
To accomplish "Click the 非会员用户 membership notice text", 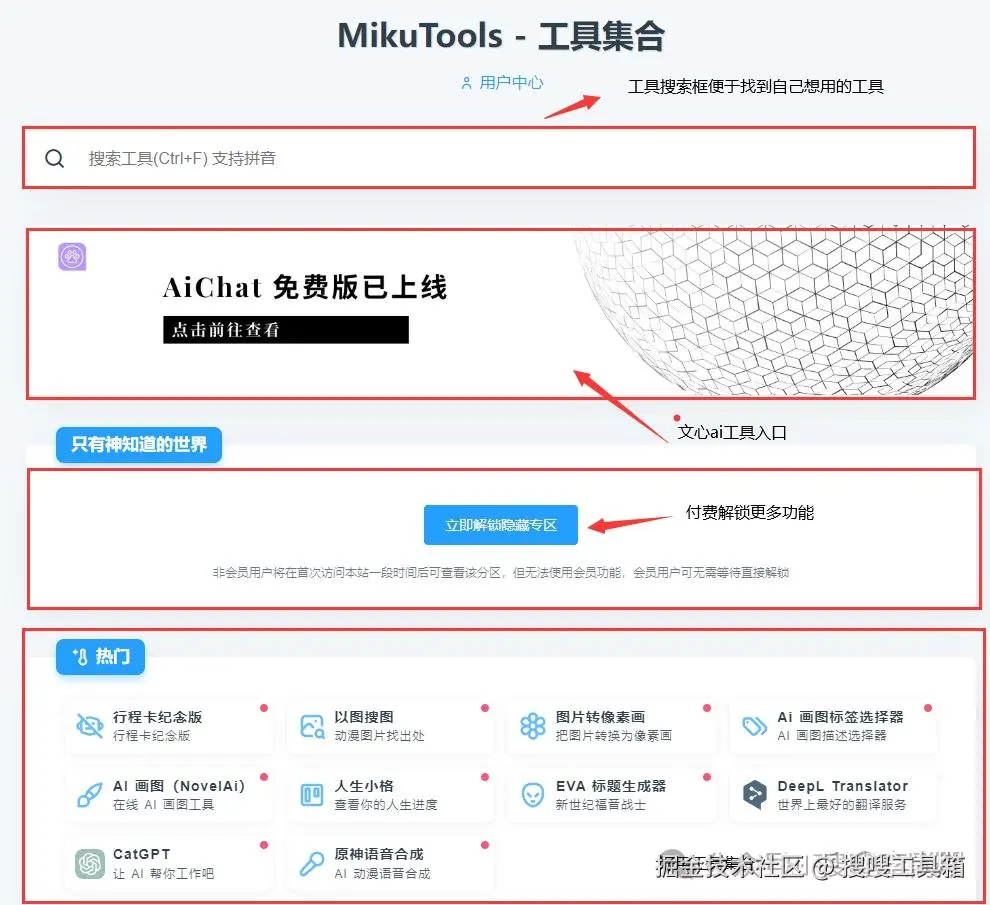I will (501, 573).
